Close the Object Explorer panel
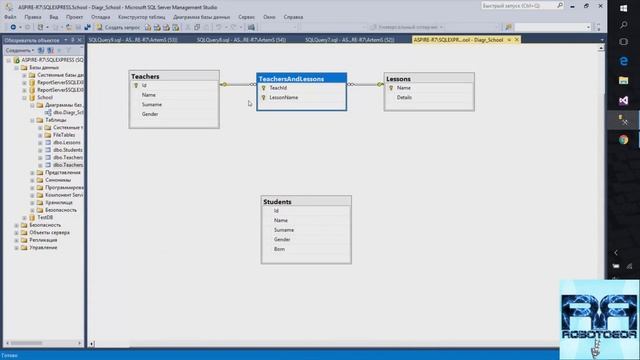The image size is (640, 360). click(x=80, y=40)
